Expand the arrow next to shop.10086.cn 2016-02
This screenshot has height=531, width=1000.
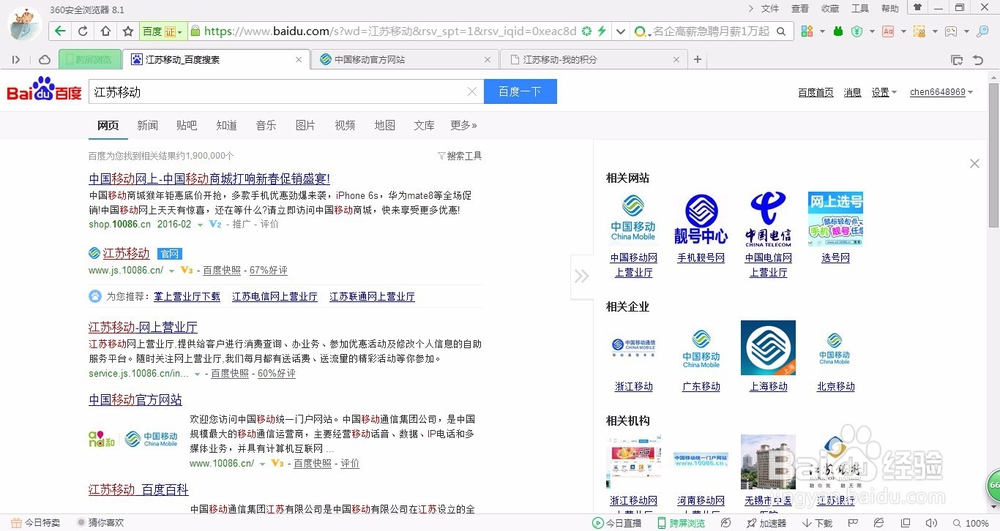tap(200, 225)
